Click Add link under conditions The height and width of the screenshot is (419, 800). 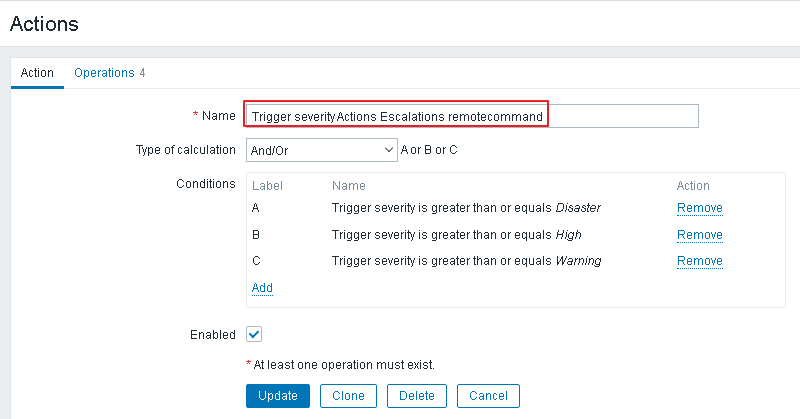tap(262, 288)
